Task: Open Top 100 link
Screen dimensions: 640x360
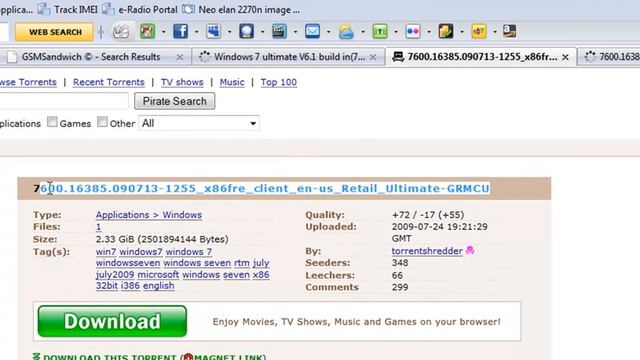Action: (279, 82)
